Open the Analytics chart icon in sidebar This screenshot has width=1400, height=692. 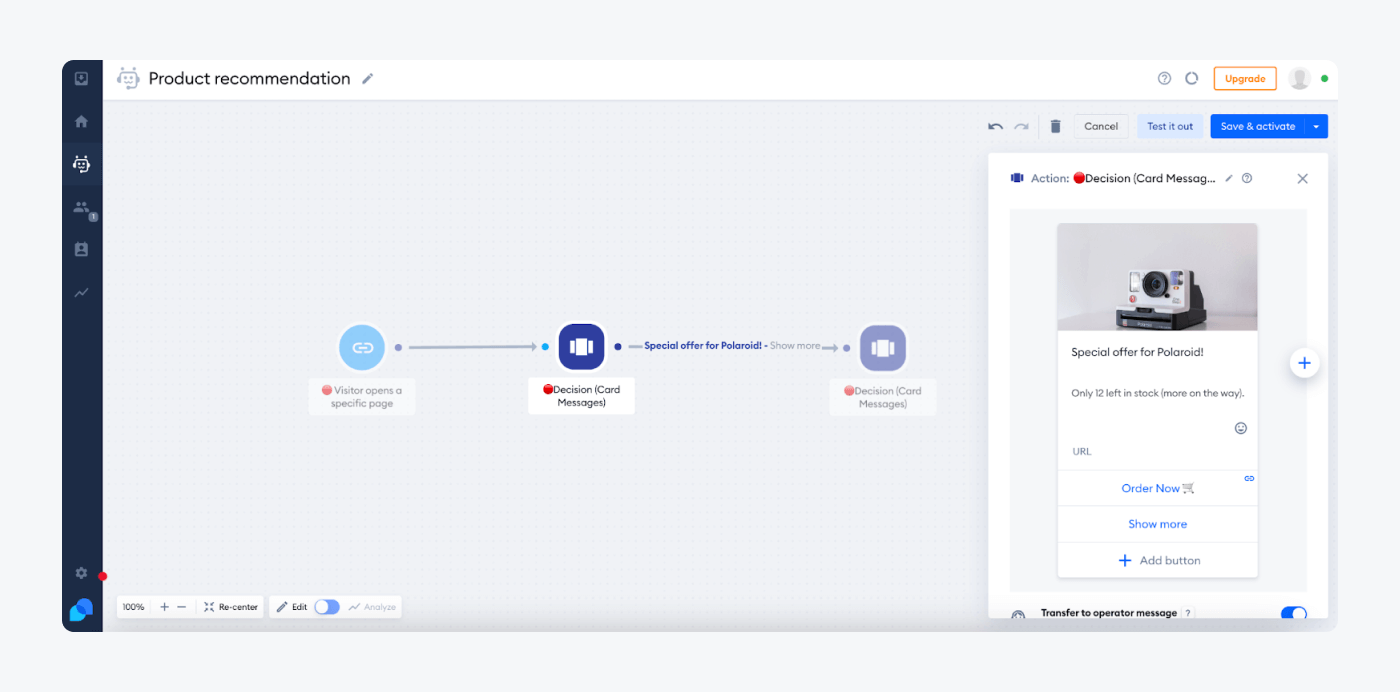click(81, 293)
